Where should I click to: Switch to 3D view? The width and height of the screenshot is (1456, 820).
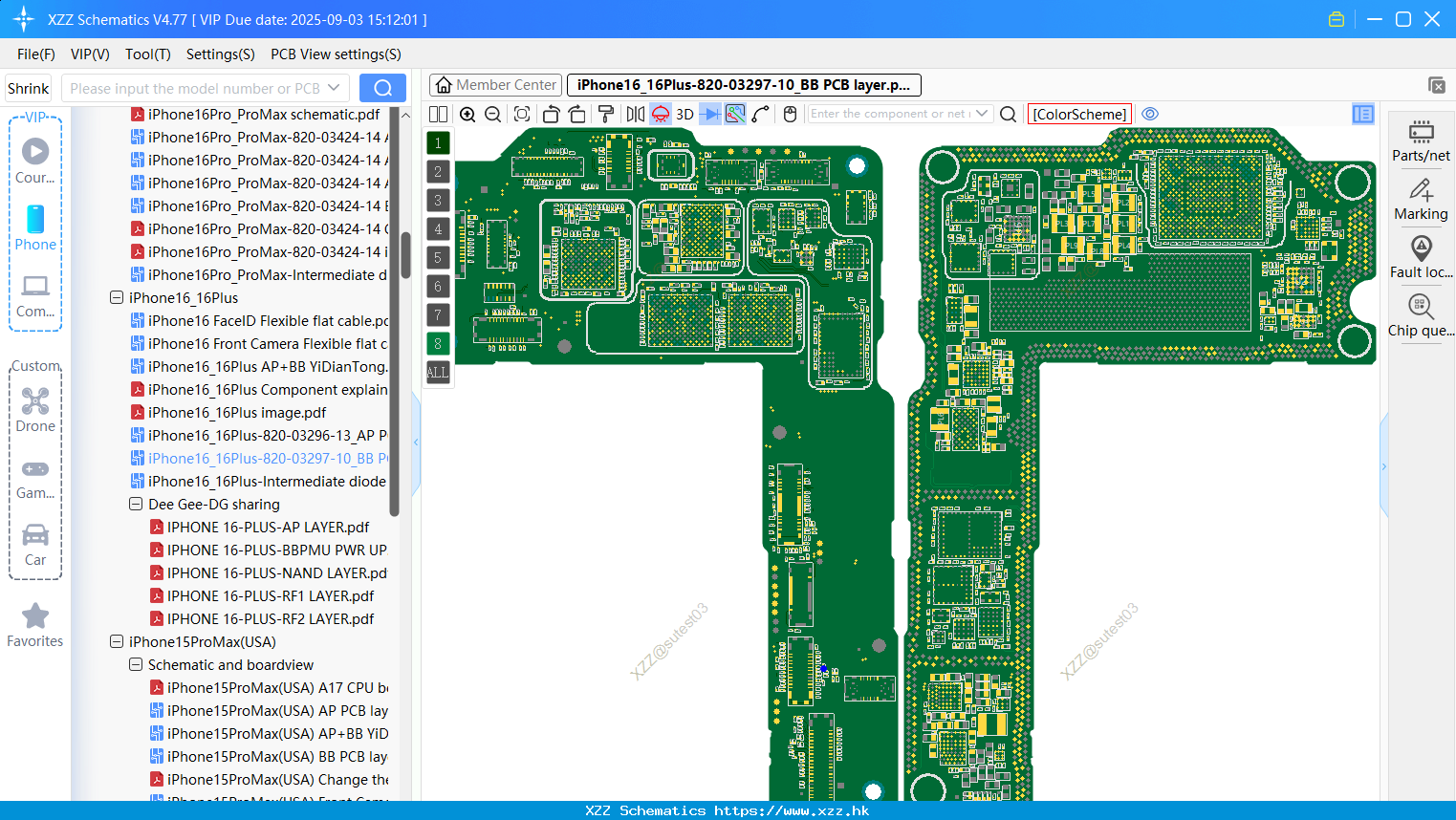click(685, 114)
